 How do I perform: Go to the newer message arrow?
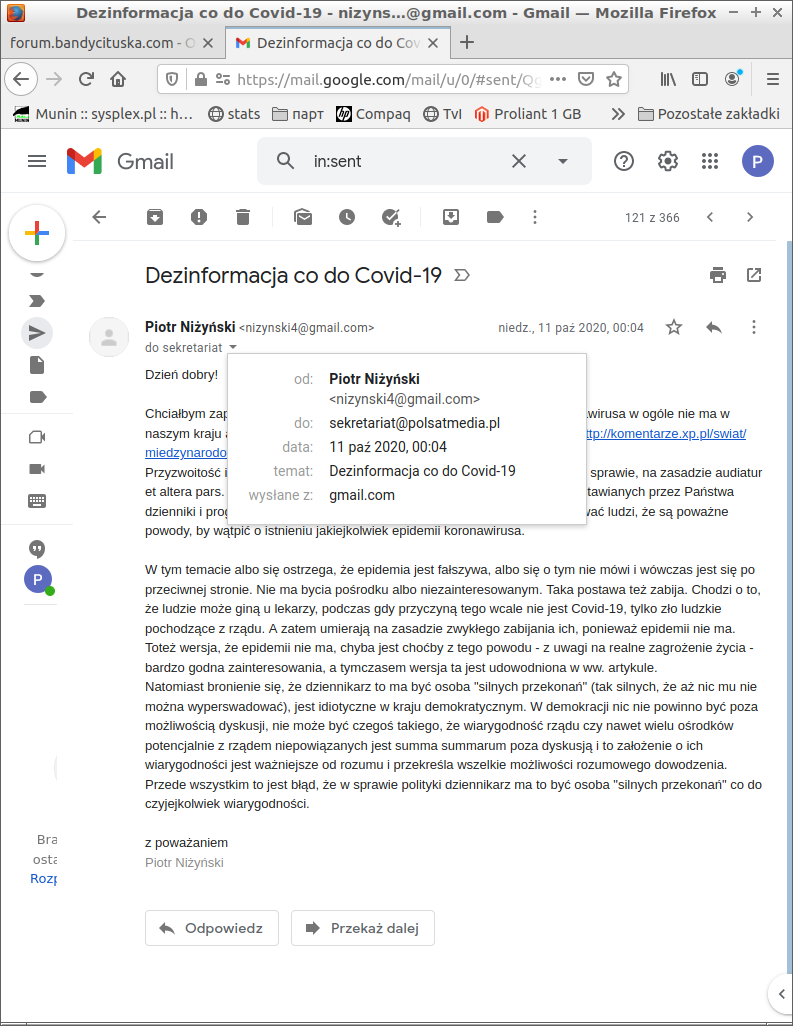710,217
